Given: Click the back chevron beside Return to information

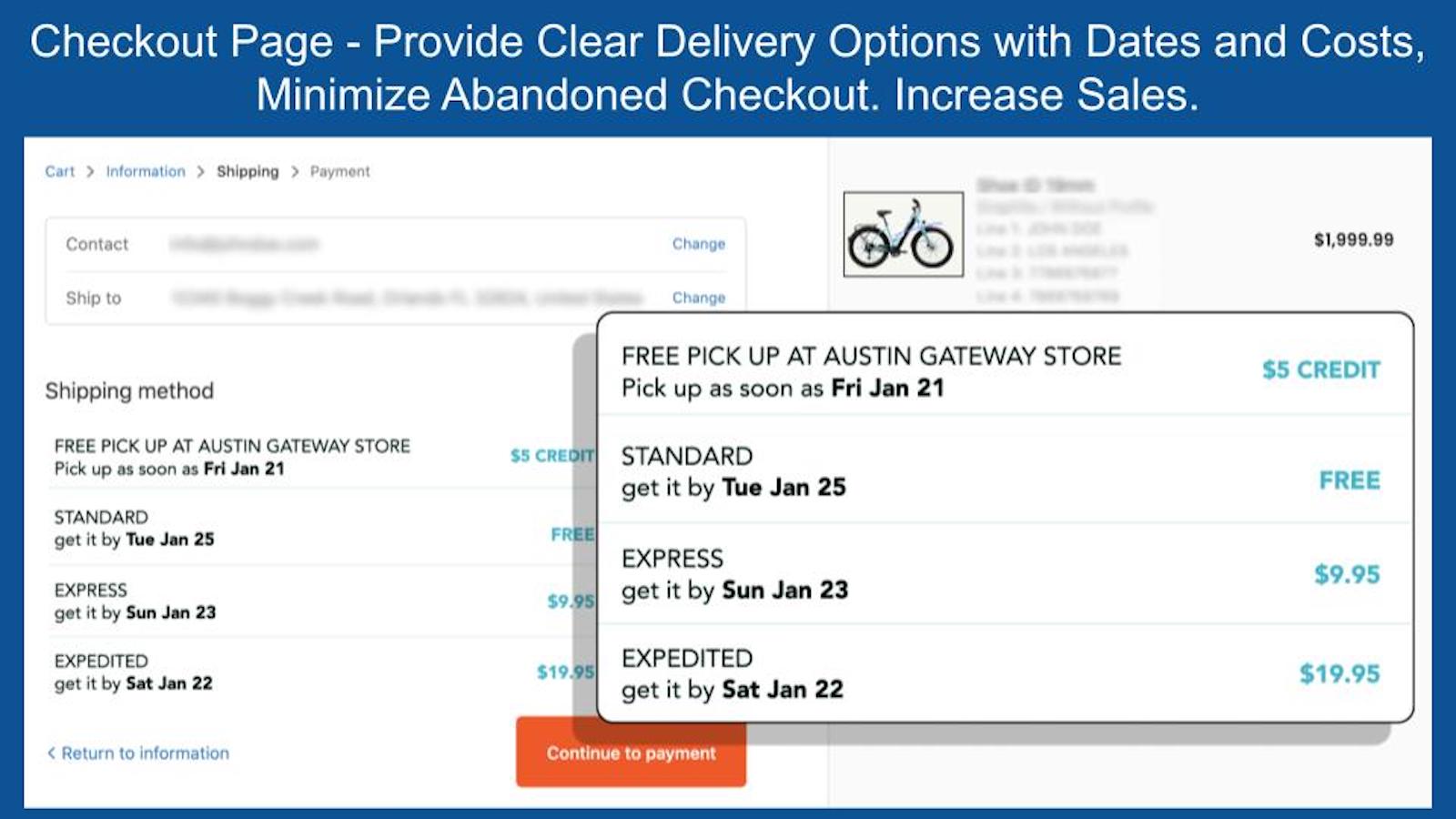Looking at the screenshot, I should click(51, 753).
